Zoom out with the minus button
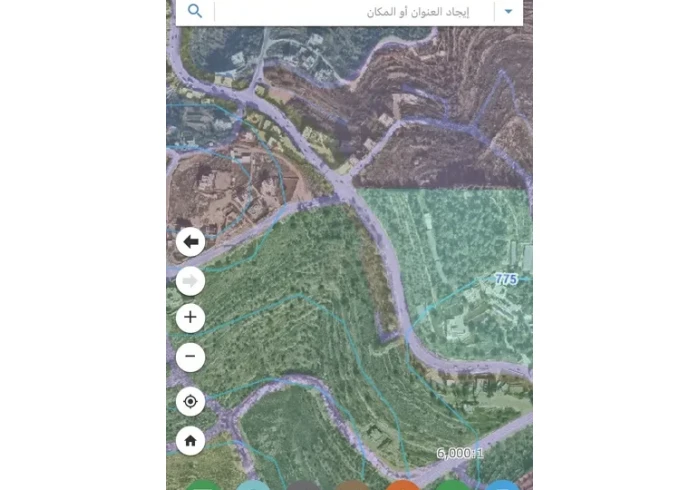The image size is (700, 490). (191, 357)
